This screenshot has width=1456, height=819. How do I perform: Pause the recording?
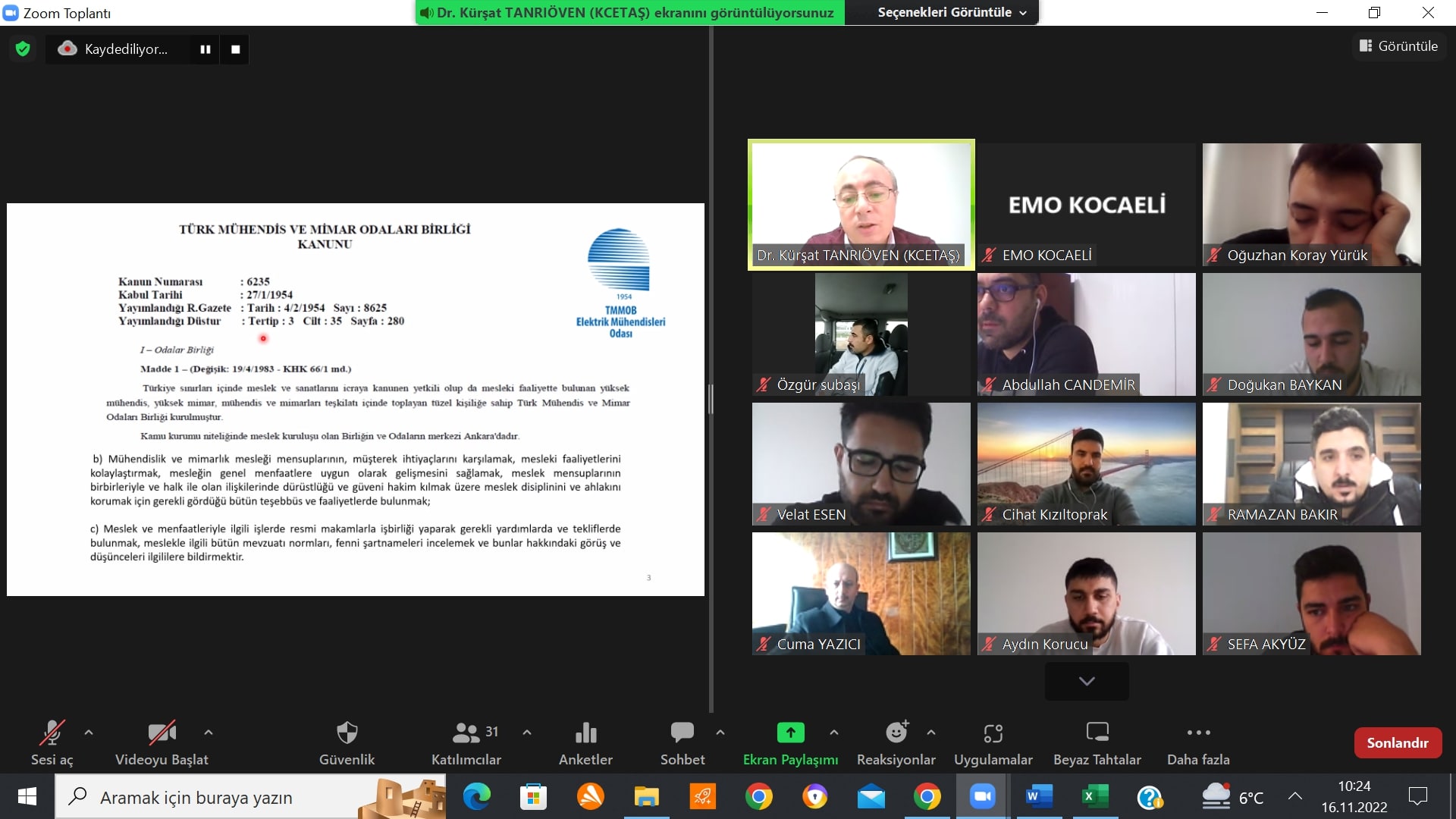(x=205, y=49)
